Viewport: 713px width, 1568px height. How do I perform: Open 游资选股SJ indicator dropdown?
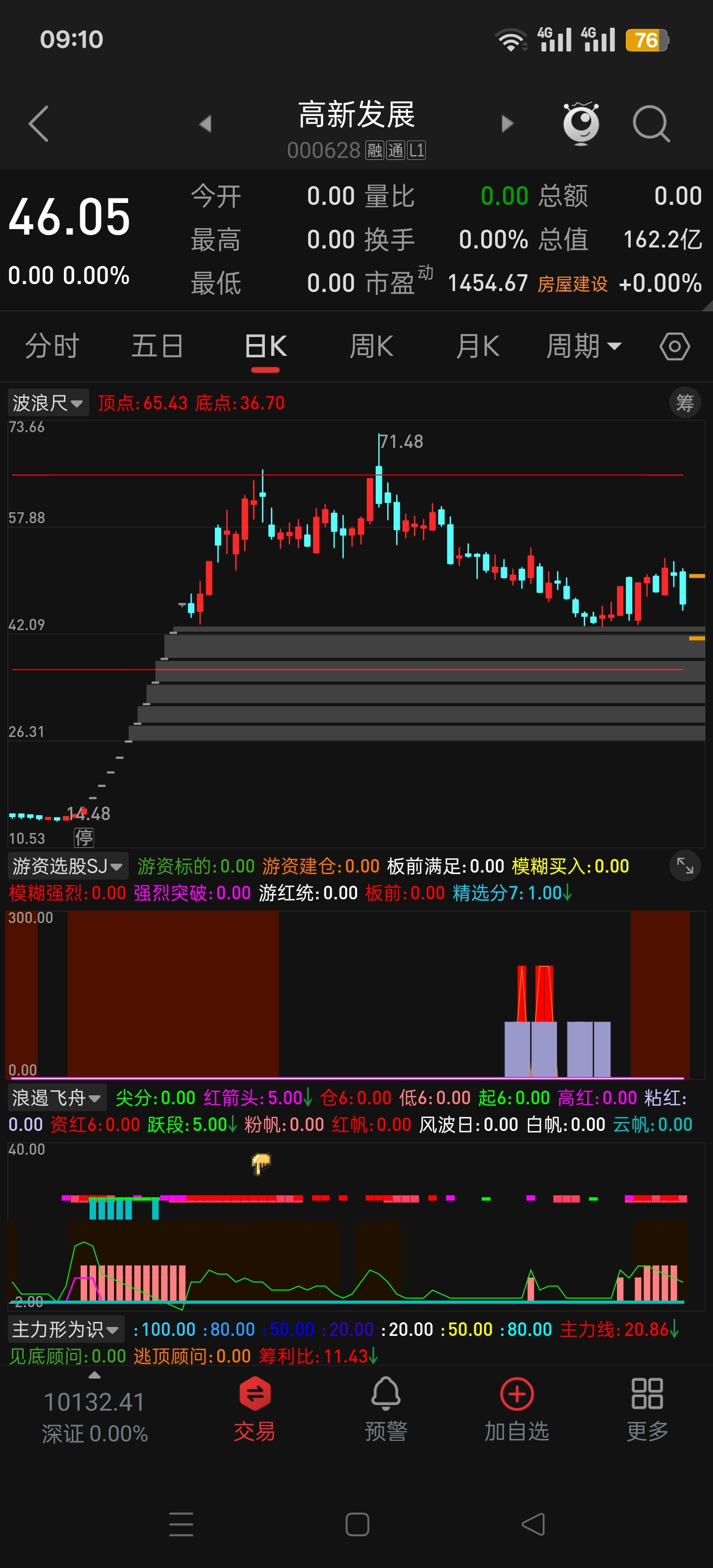pos(67,866)
